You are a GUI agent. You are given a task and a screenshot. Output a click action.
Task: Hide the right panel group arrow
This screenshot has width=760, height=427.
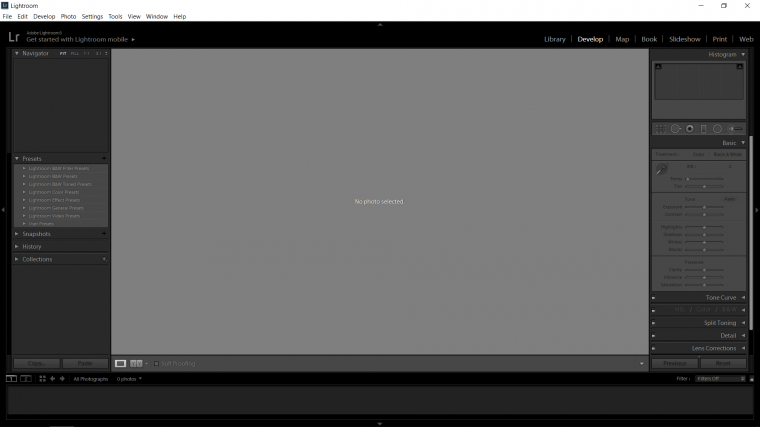[757, 210]
